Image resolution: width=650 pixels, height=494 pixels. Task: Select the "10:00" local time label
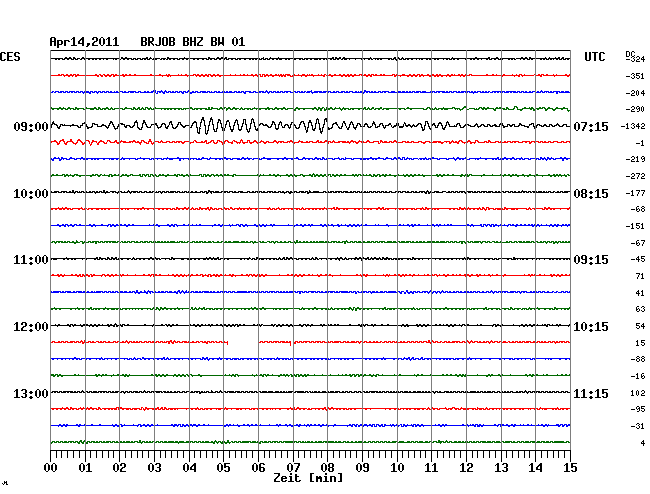click(x=31, y=194)
